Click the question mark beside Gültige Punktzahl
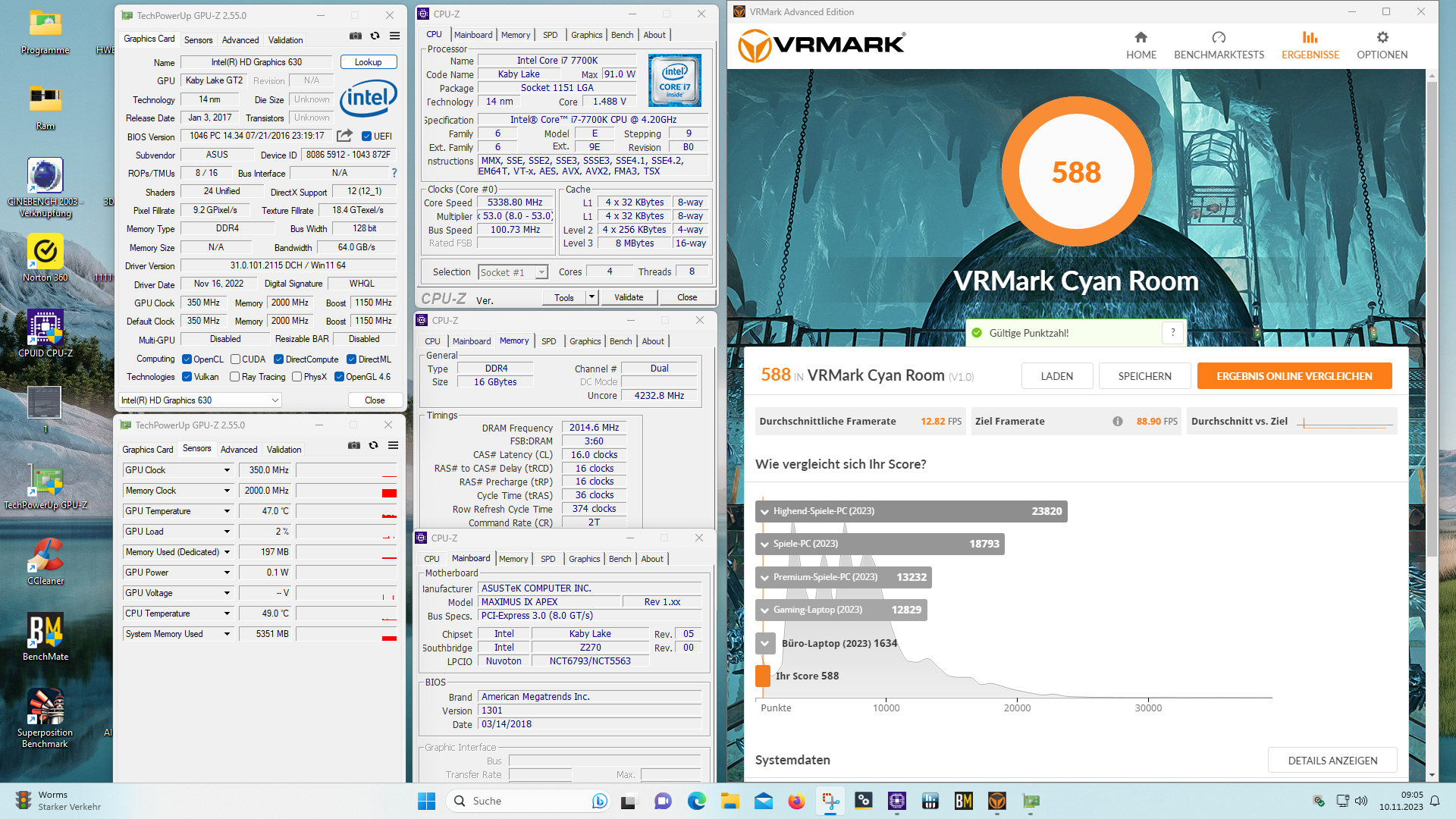The height and width of the screenshot is (819, 1456). pyautogui.click(x=1172, y=333)
